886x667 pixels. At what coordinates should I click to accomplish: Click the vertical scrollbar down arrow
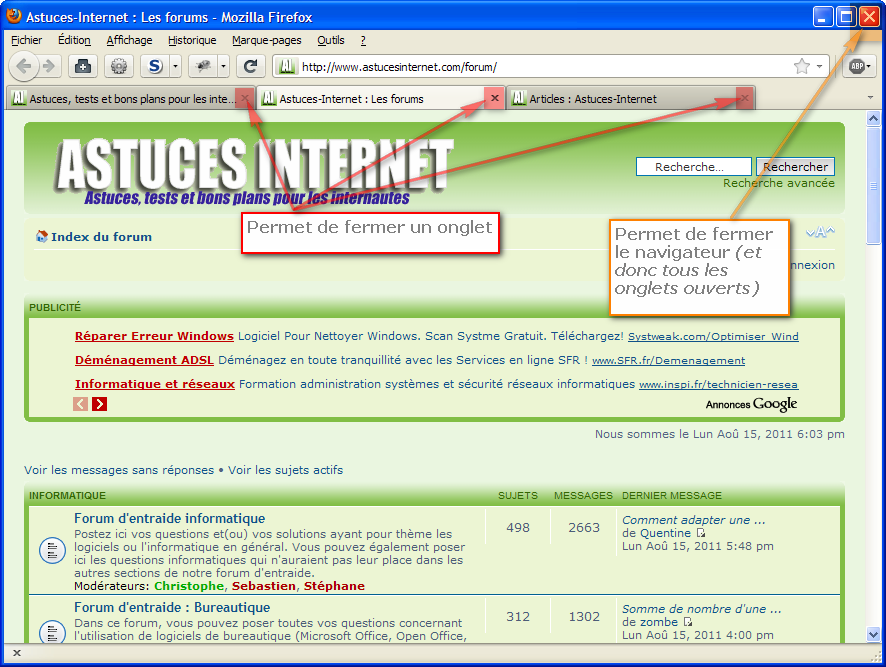(x=873, y=634)
